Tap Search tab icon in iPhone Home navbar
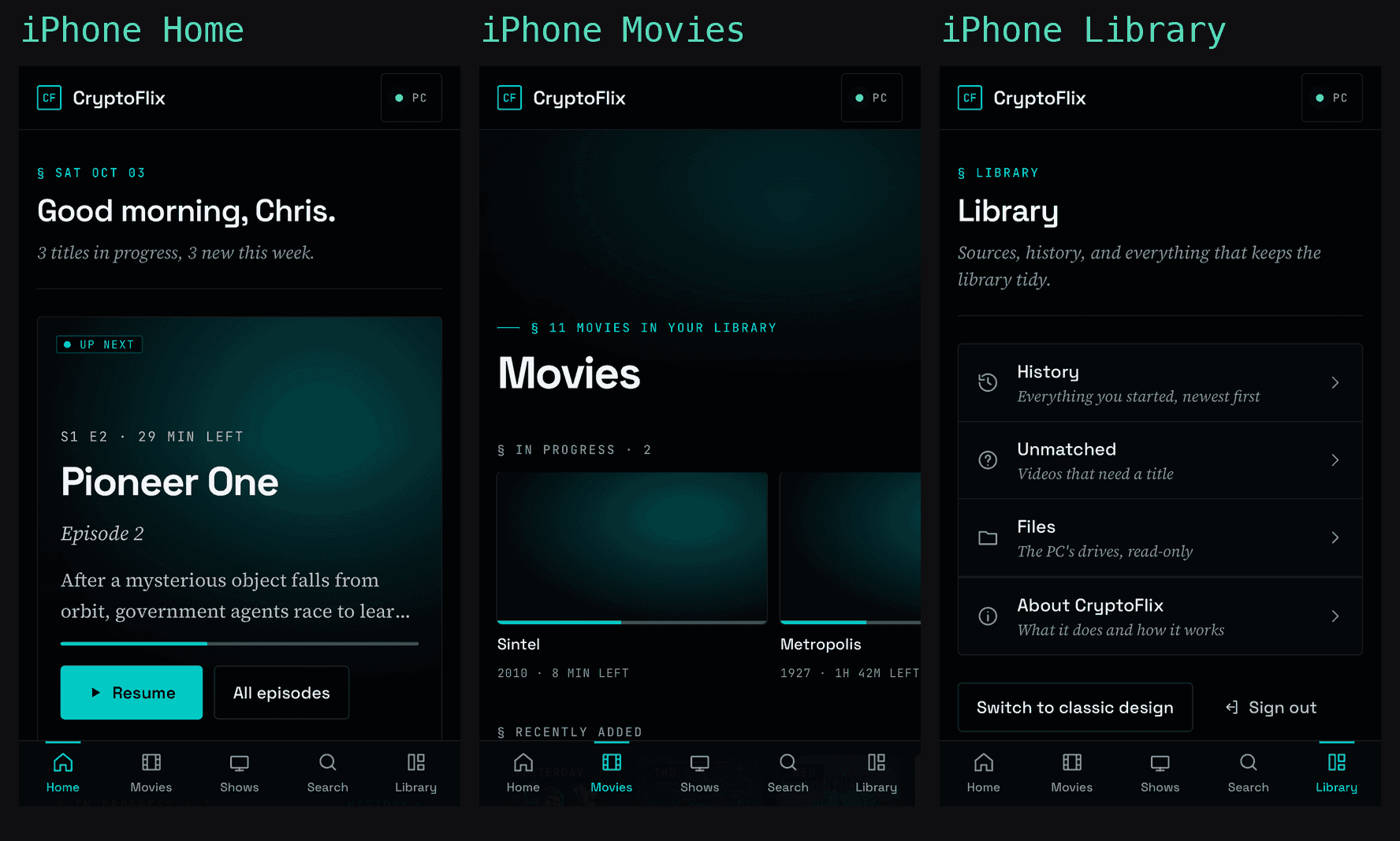The image size is (1400, 841). [x=328, y=762]
